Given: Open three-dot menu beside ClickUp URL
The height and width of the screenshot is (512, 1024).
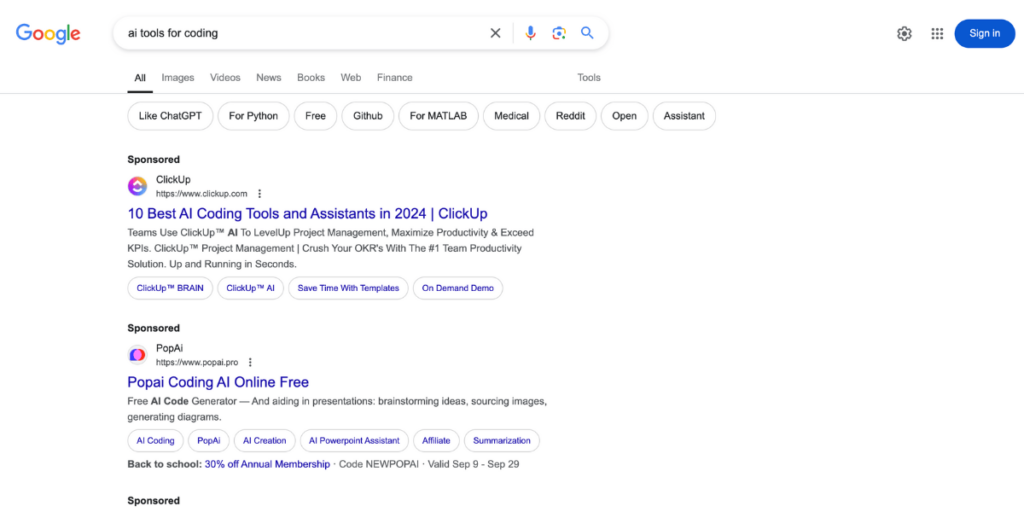Looking at the screenshot, I should [x=260, y=194].
